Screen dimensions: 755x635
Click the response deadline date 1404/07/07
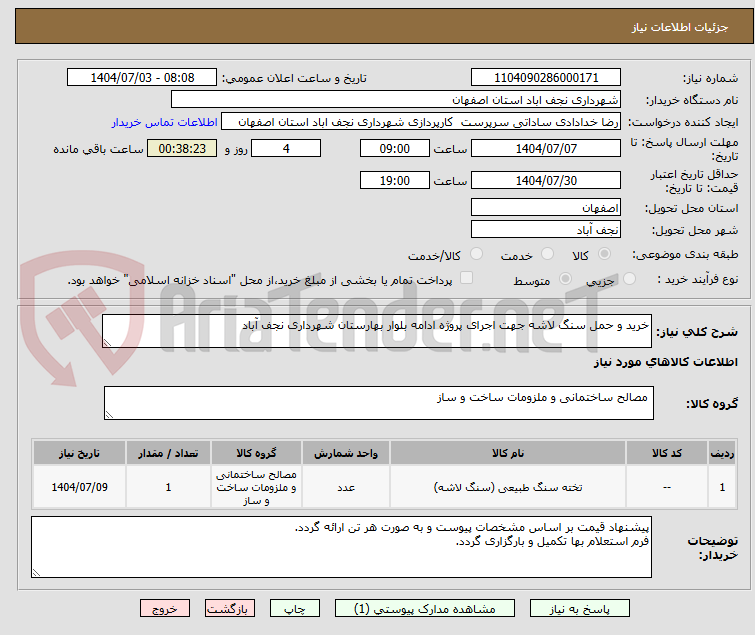pyautogui.click(x=546, y=148)
